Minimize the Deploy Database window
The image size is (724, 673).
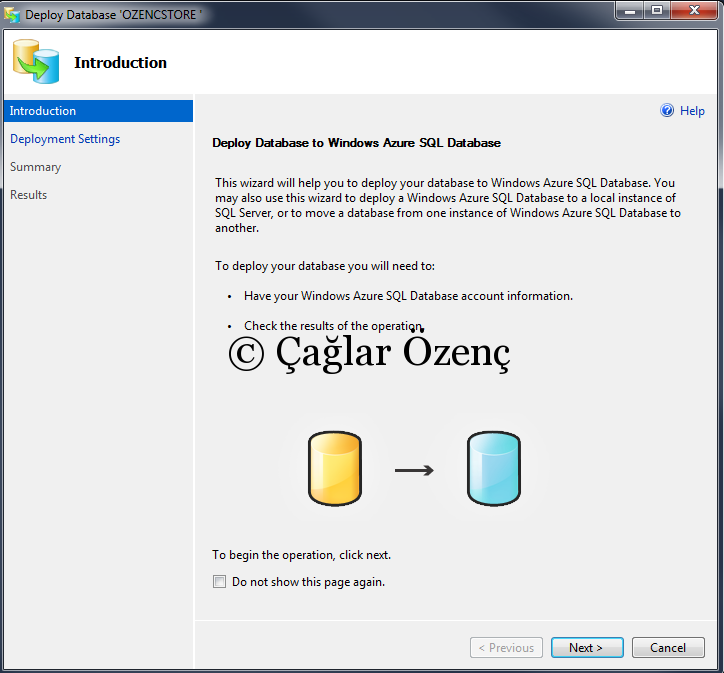pyautogui.click(x=630, y=11)
